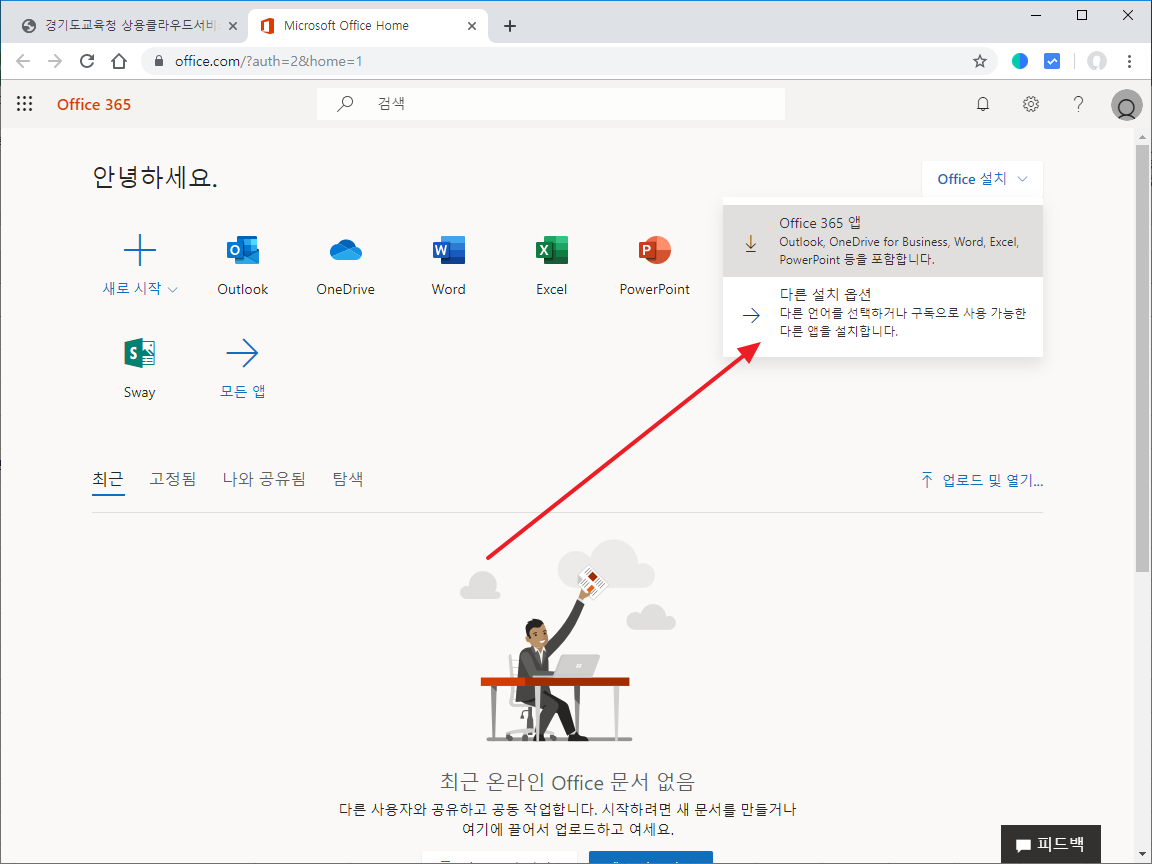Click into the 검색 search box
This screenshot has width=1152, height=864.
(x=551, y=104)
